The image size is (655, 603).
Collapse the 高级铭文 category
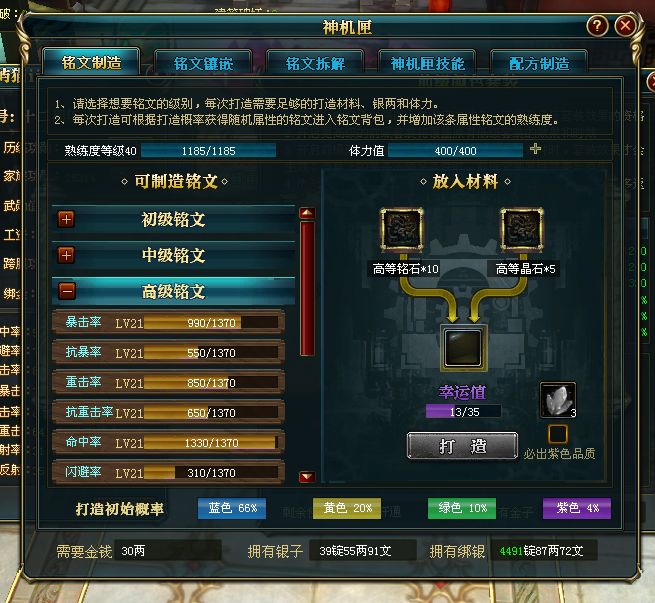tap(67, 291)
